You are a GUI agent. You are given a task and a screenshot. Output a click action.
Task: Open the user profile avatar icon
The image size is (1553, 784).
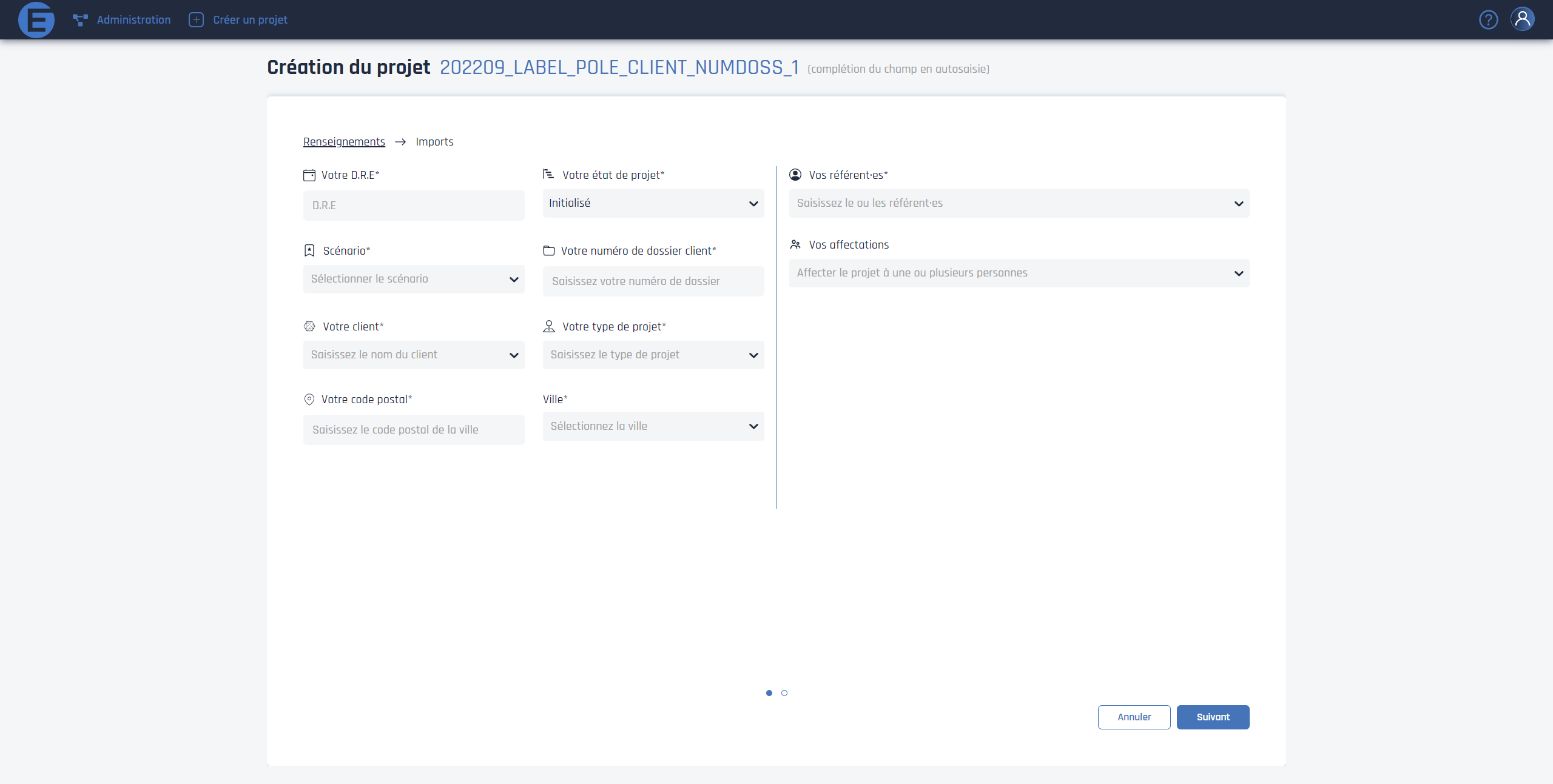coord(1523,19)
